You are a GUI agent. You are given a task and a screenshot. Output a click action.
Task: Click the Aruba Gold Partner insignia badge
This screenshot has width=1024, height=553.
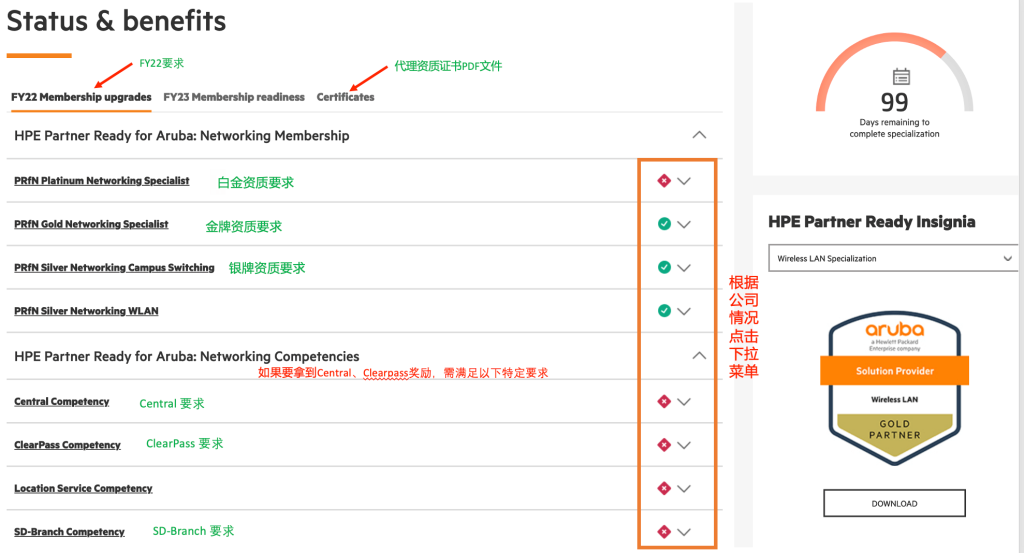coord(894,388)
